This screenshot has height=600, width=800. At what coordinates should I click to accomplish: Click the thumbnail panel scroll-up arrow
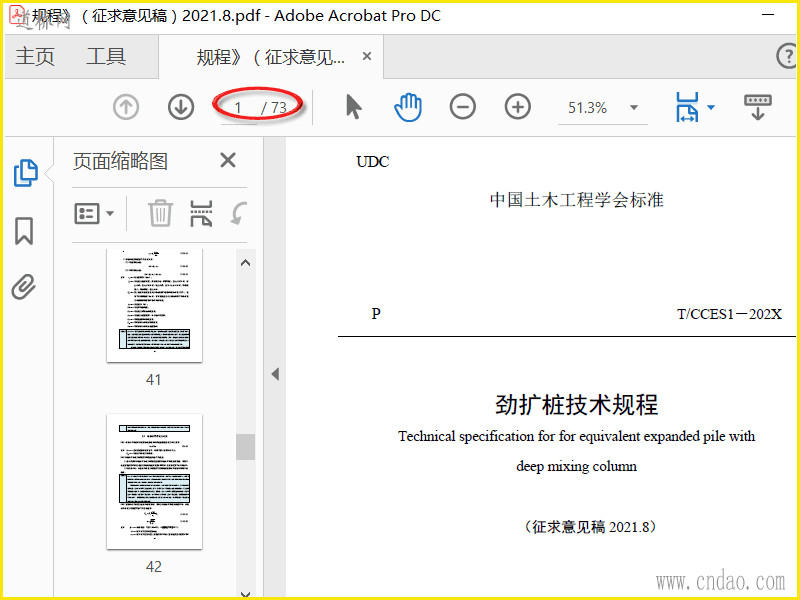(245, 263)
